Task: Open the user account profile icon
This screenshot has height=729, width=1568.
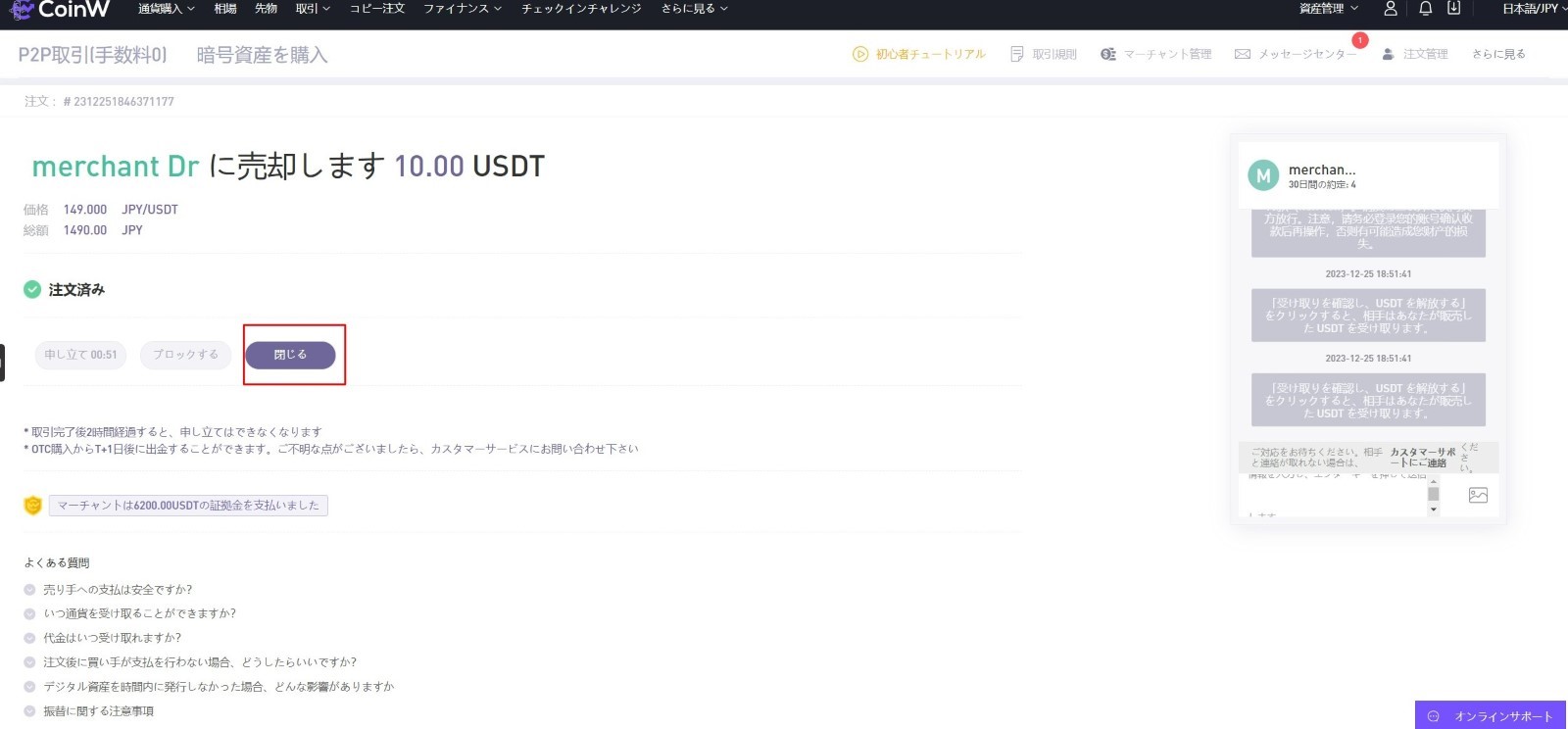Action: pyautogui.click(x=1390, y=9)
